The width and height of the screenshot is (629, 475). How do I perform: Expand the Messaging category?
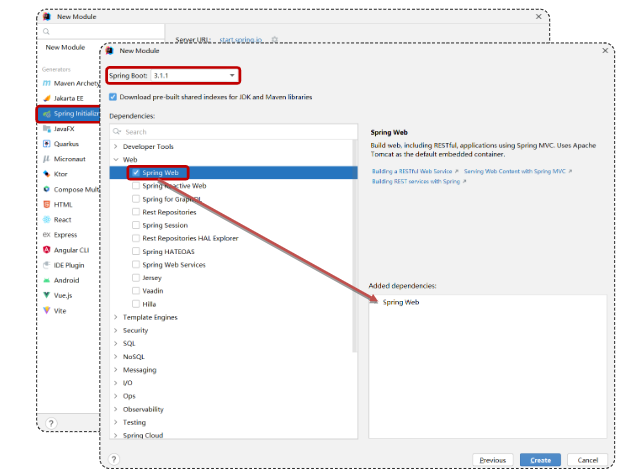tap(116, 369)
